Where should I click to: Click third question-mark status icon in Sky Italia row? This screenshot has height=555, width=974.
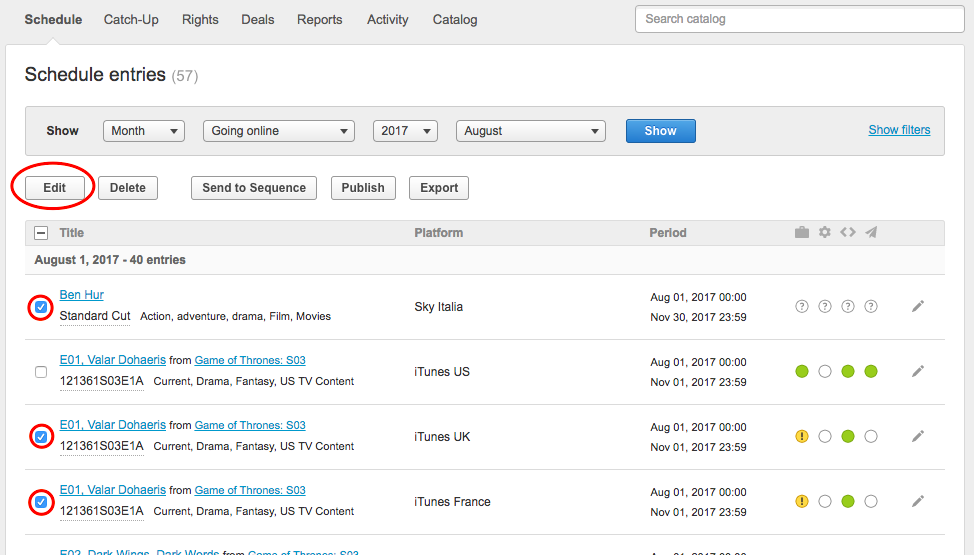[x=848, y=306]
